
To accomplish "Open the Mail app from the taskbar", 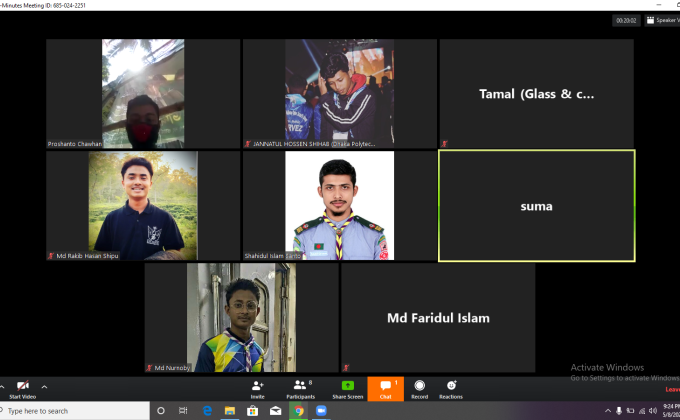I will pos(275,411).
